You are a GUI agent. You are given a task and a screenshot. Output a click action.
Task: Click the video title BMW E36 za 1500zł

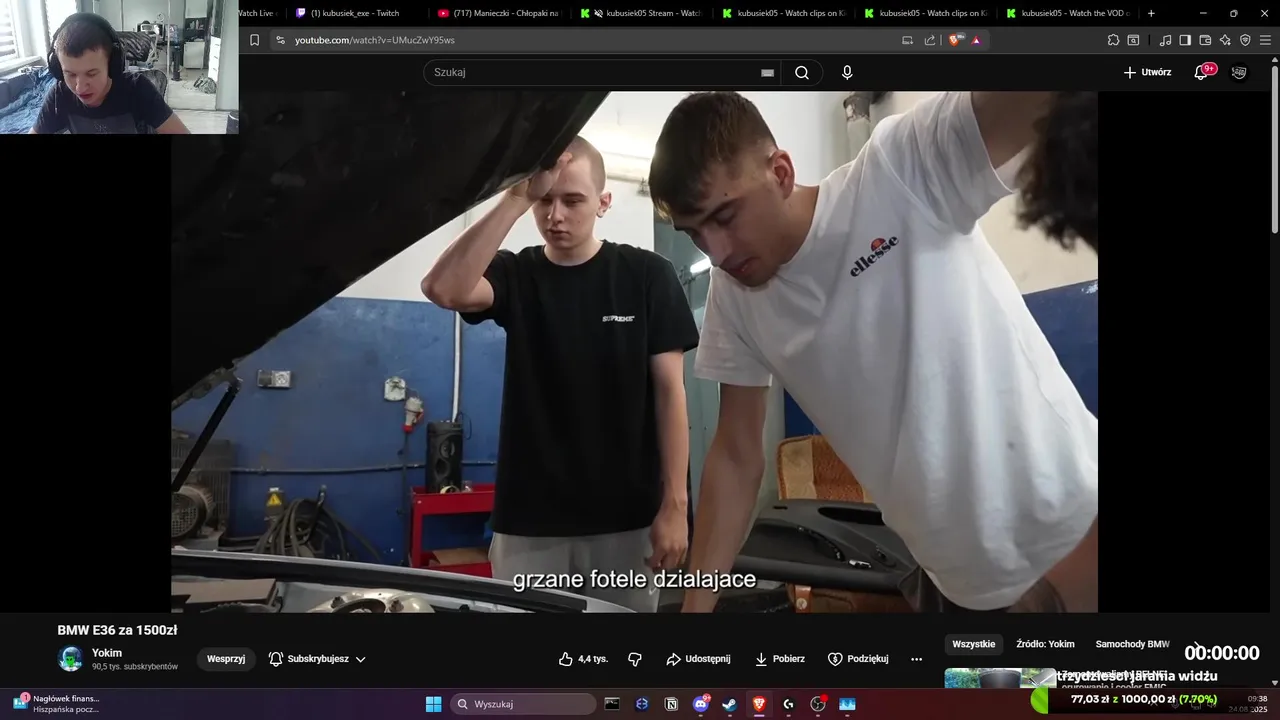(117, 630)
